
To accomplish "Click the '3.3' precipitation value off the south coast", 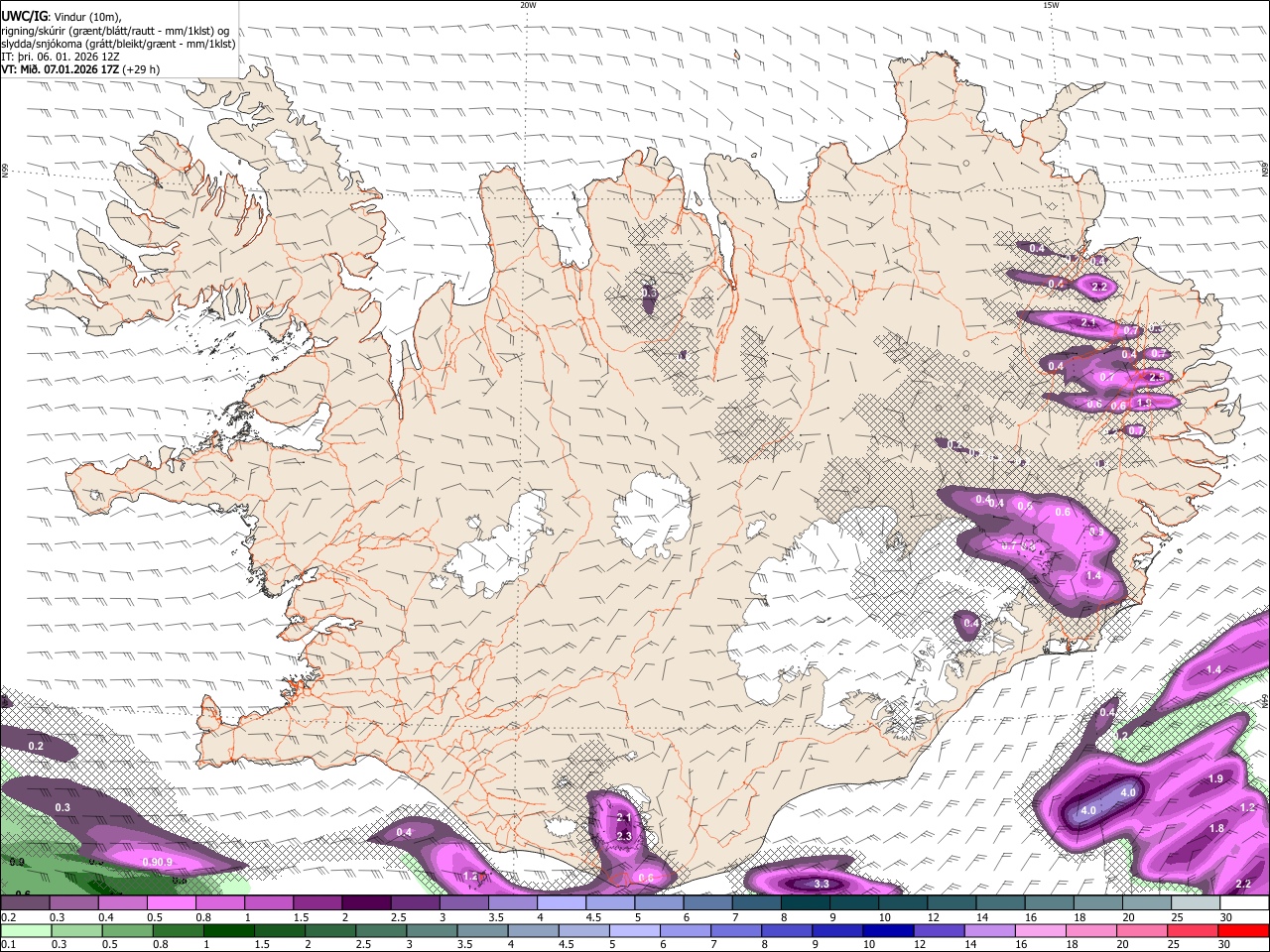I will (x=821, y=884).
